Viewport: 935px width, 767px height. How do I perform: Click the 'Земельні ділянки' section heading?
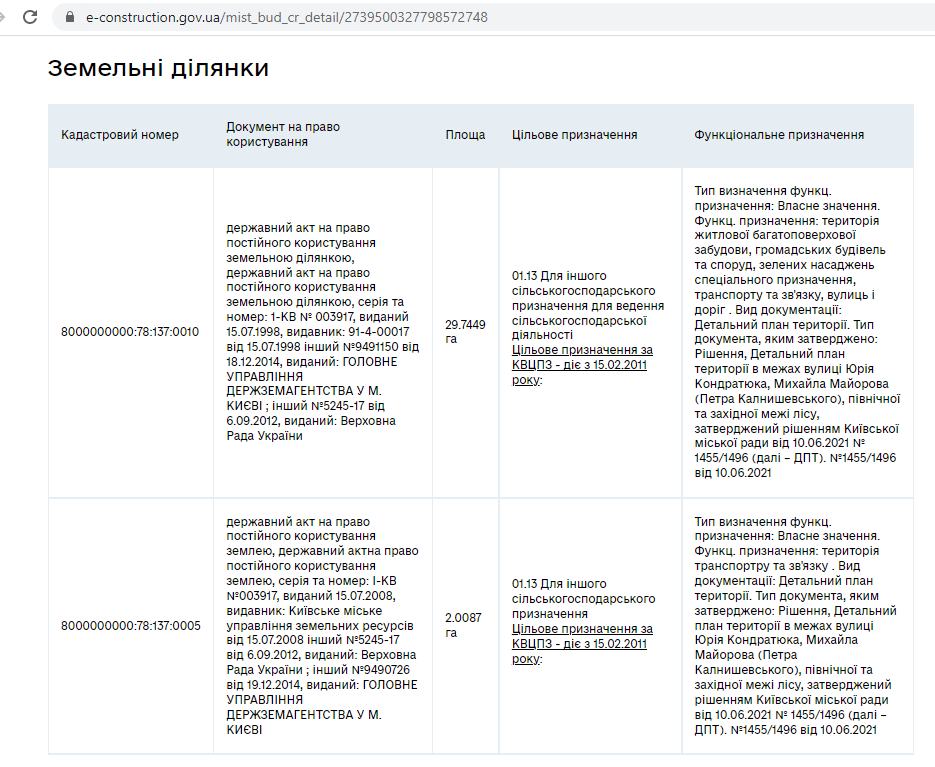click(x=158, y=68)
